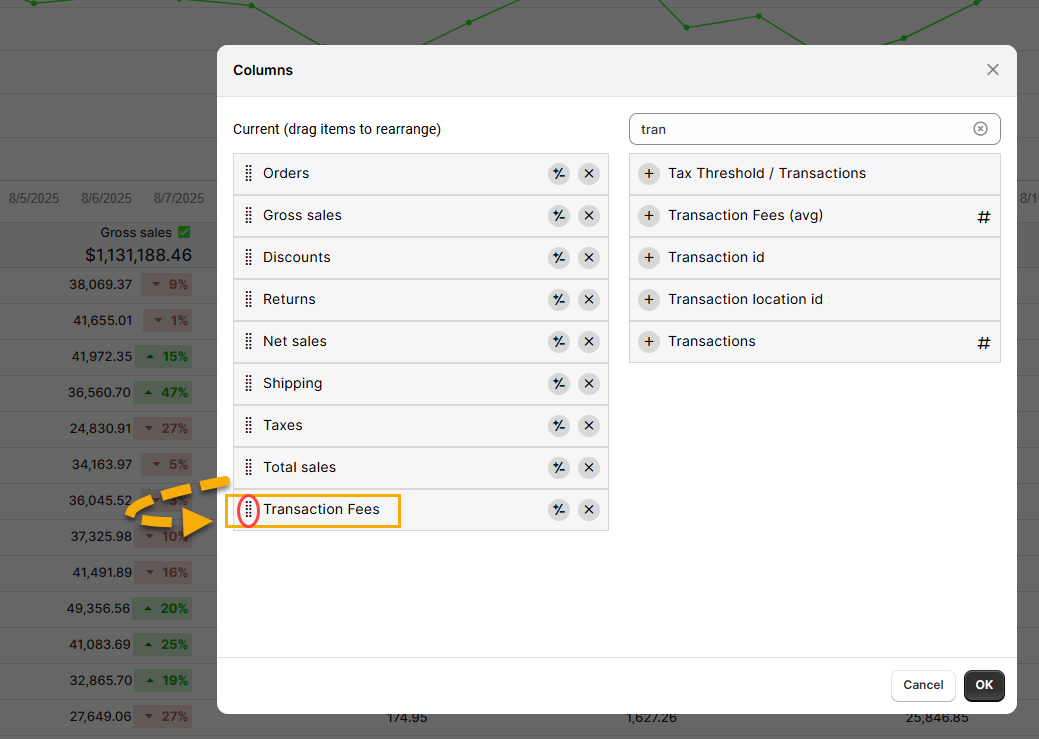Add the Transaction id column
1039x739 pixels.
pyautogui.click(x=649, y=258)
